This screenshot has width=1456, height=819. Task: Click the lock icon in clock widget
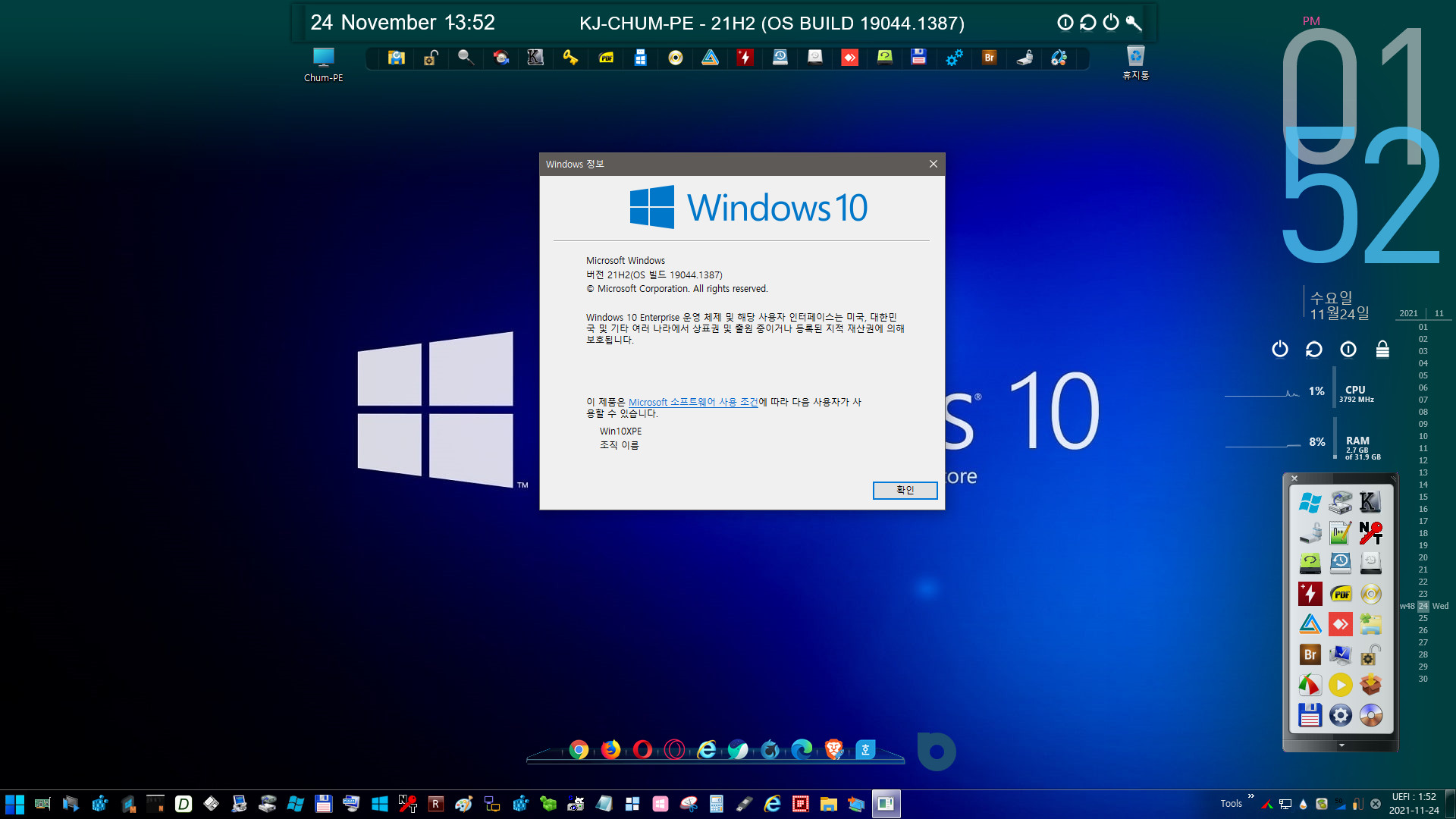pos(1382,349)
